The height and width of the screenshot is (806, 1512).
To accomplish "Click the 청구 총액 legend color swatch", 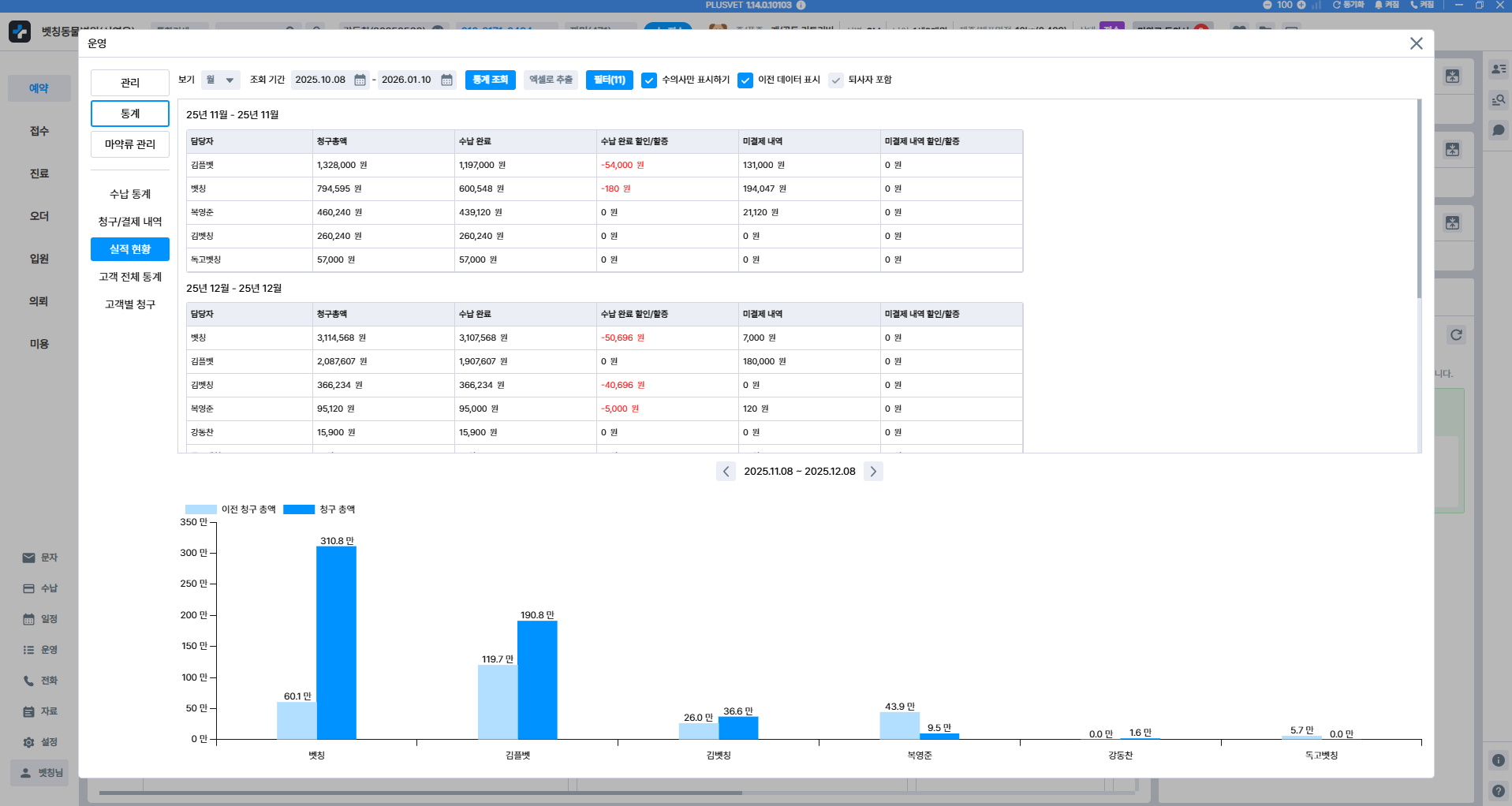I will pyautogui.click(x=299, y=509).
